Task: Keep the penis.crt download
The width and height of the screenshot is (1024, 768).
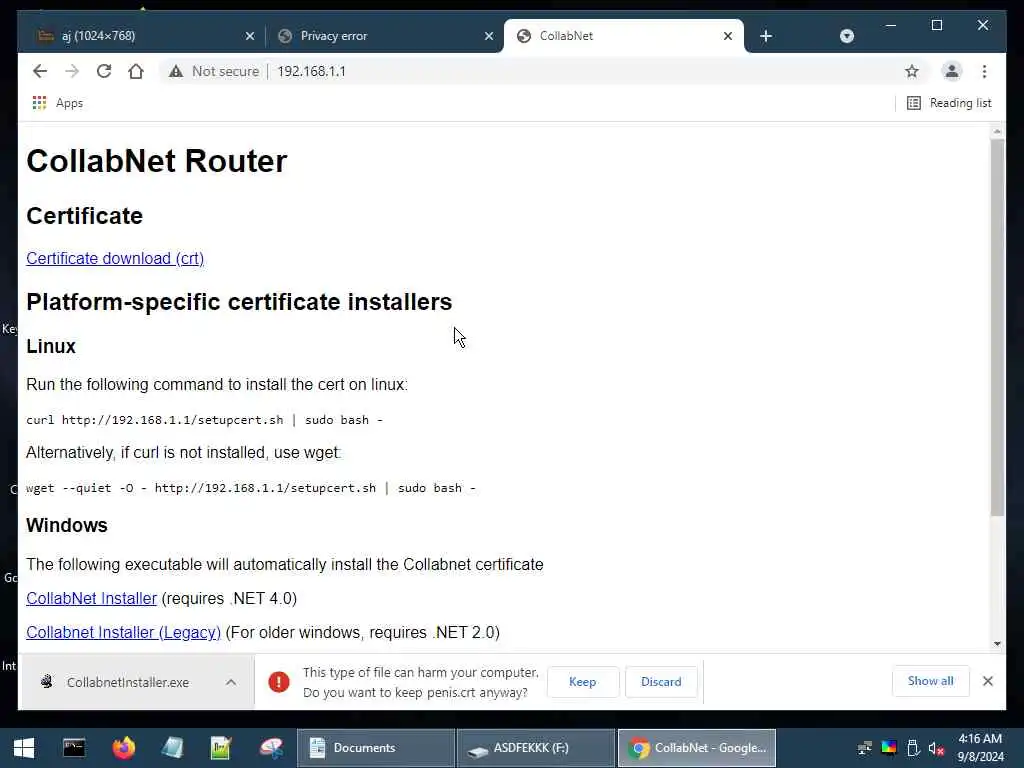Action: tap(583, 682)
